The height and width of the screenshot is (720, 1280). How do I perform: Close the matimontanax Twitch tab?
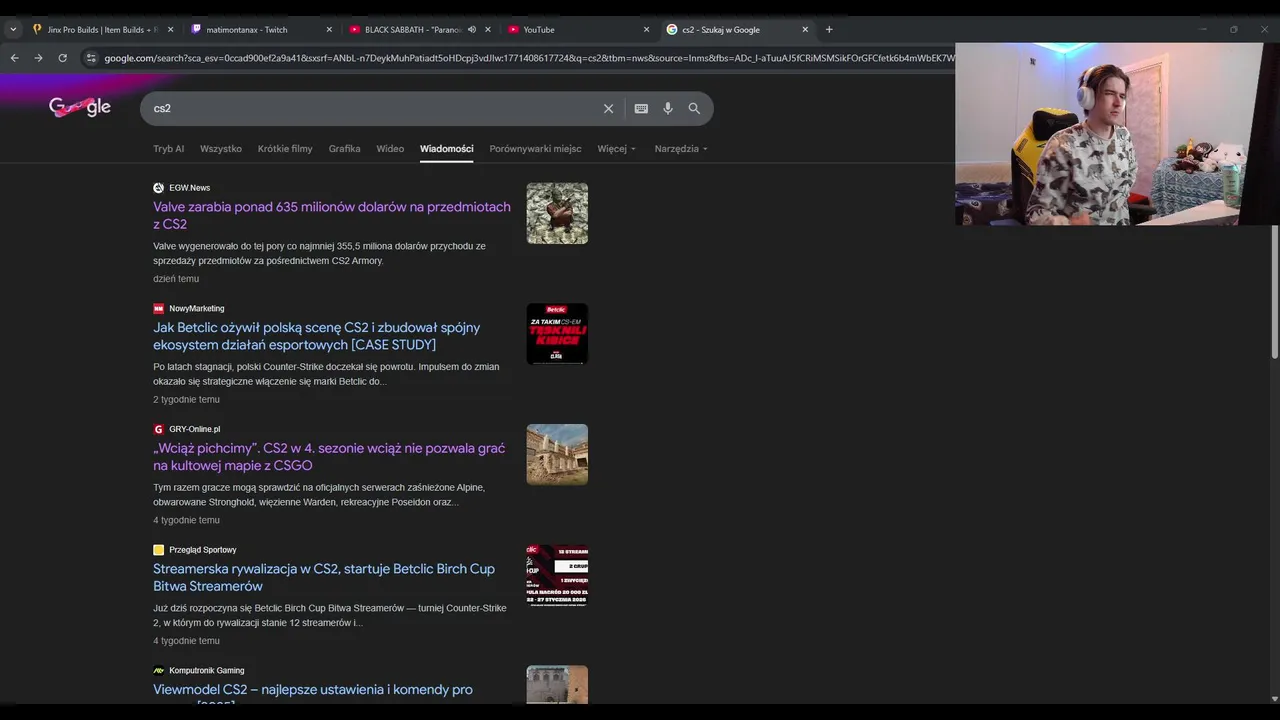click(329, 29)
